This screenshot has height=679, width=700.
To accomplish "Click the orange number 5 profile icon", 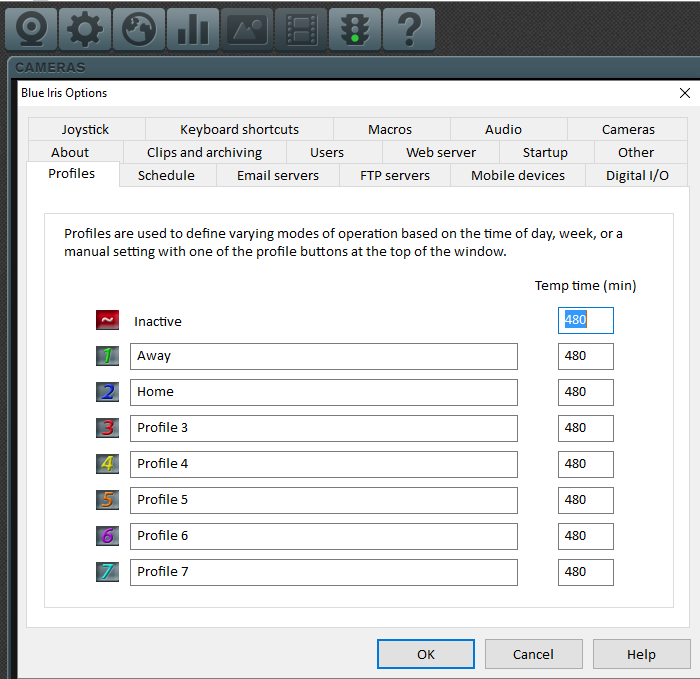I will tap(107, 500).
